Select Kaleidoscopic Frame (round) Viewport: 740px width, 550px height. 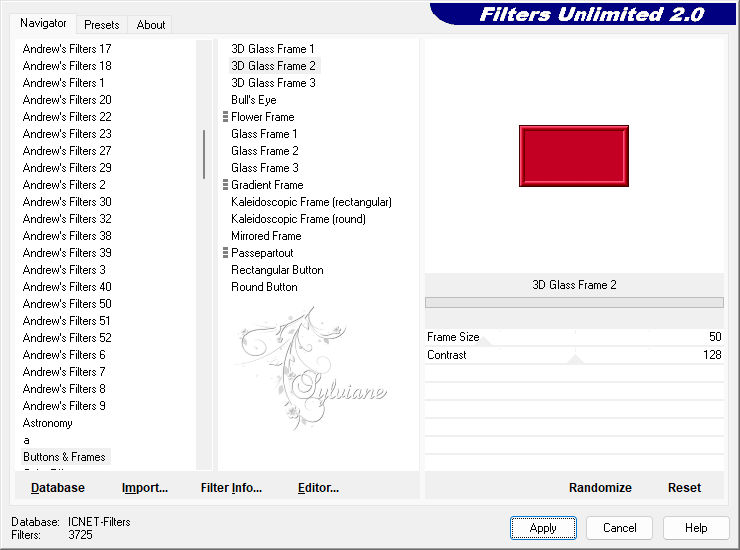[298, 219]
